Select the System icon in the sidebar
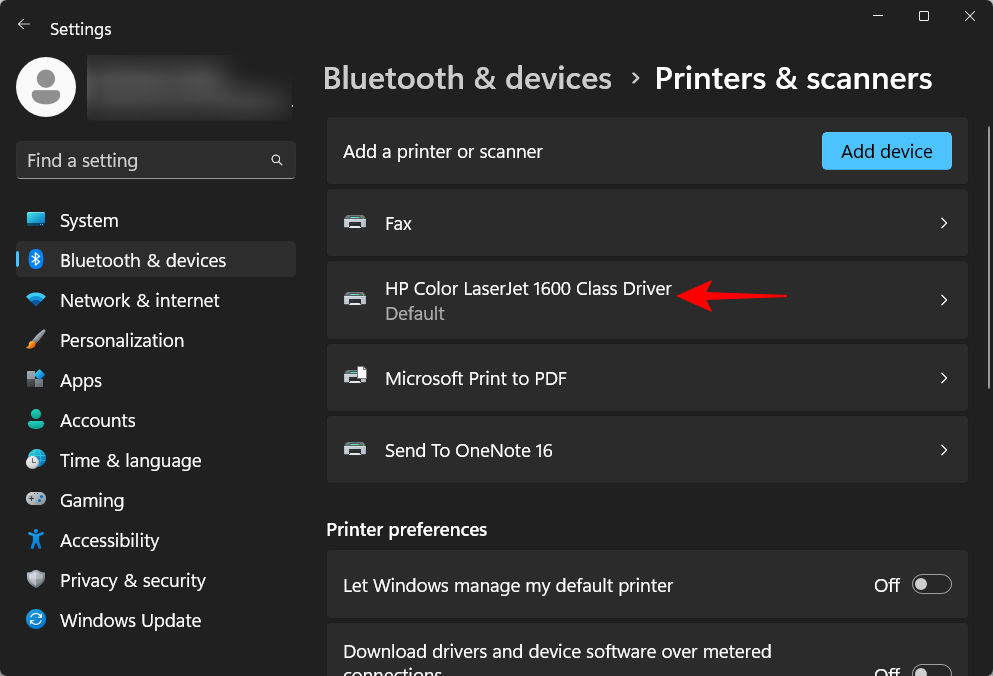Viewport: 993px width, 676px height. 36,220
